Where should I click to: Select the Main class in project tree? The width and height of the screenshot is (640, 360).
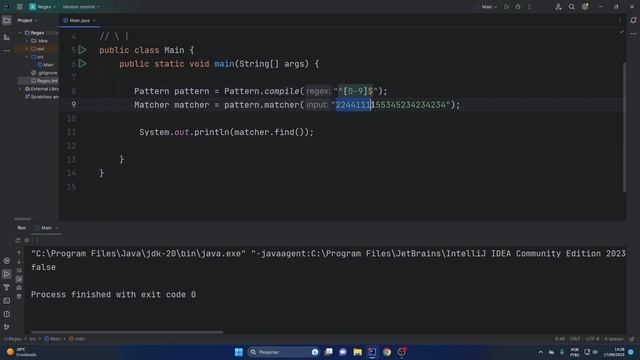[46, 65]
